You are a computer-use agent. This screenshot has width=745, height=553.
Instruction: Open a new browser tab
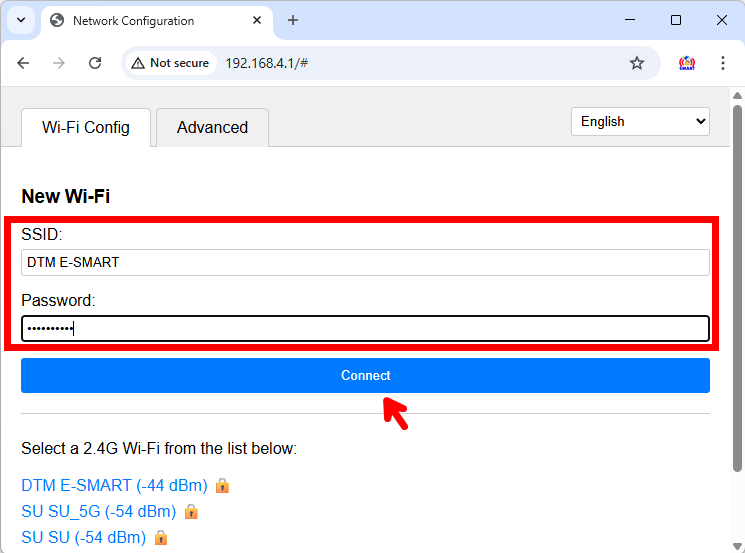coord(293,20)
